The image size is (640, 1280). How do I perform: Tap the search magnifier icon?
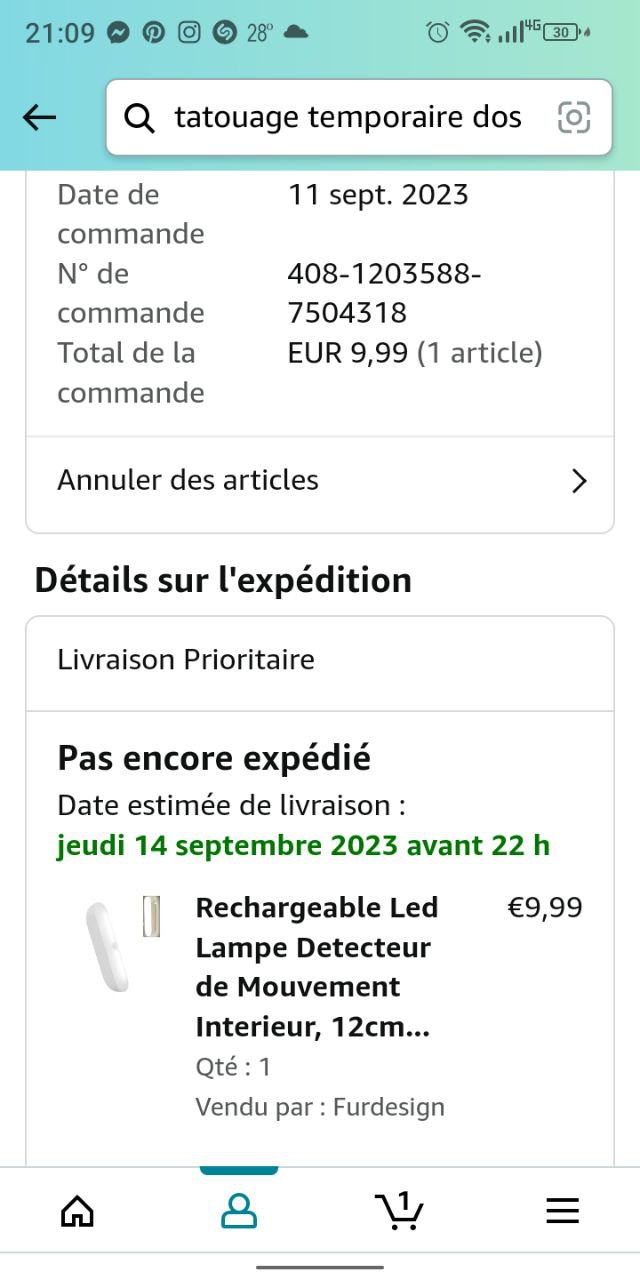click(x=140, y=118)
